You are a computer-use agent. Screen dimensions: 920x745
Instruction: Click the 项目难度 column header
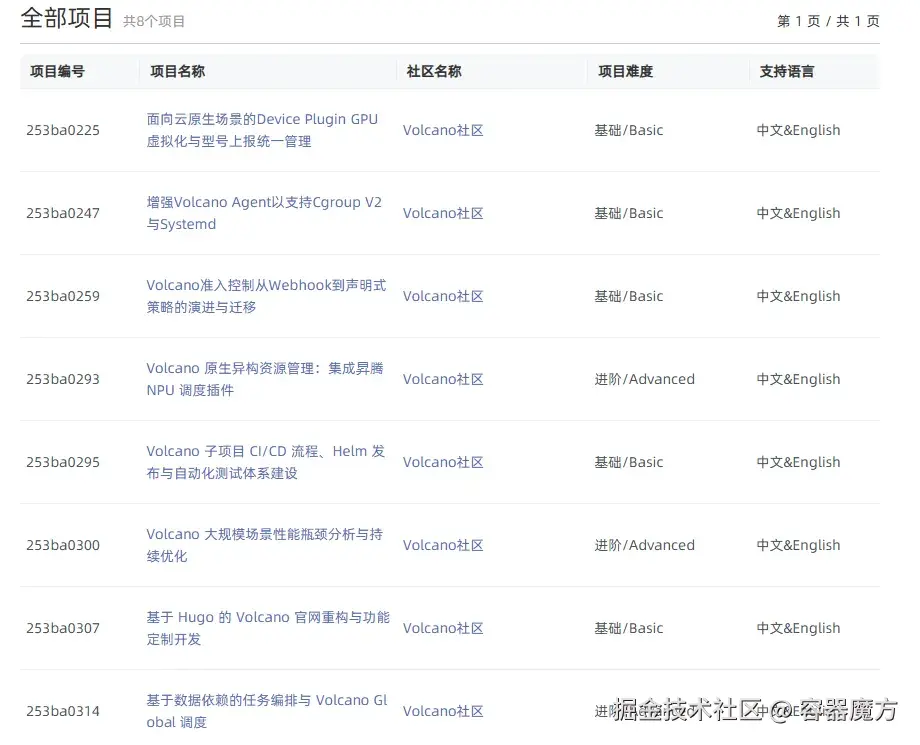point(625,72)
